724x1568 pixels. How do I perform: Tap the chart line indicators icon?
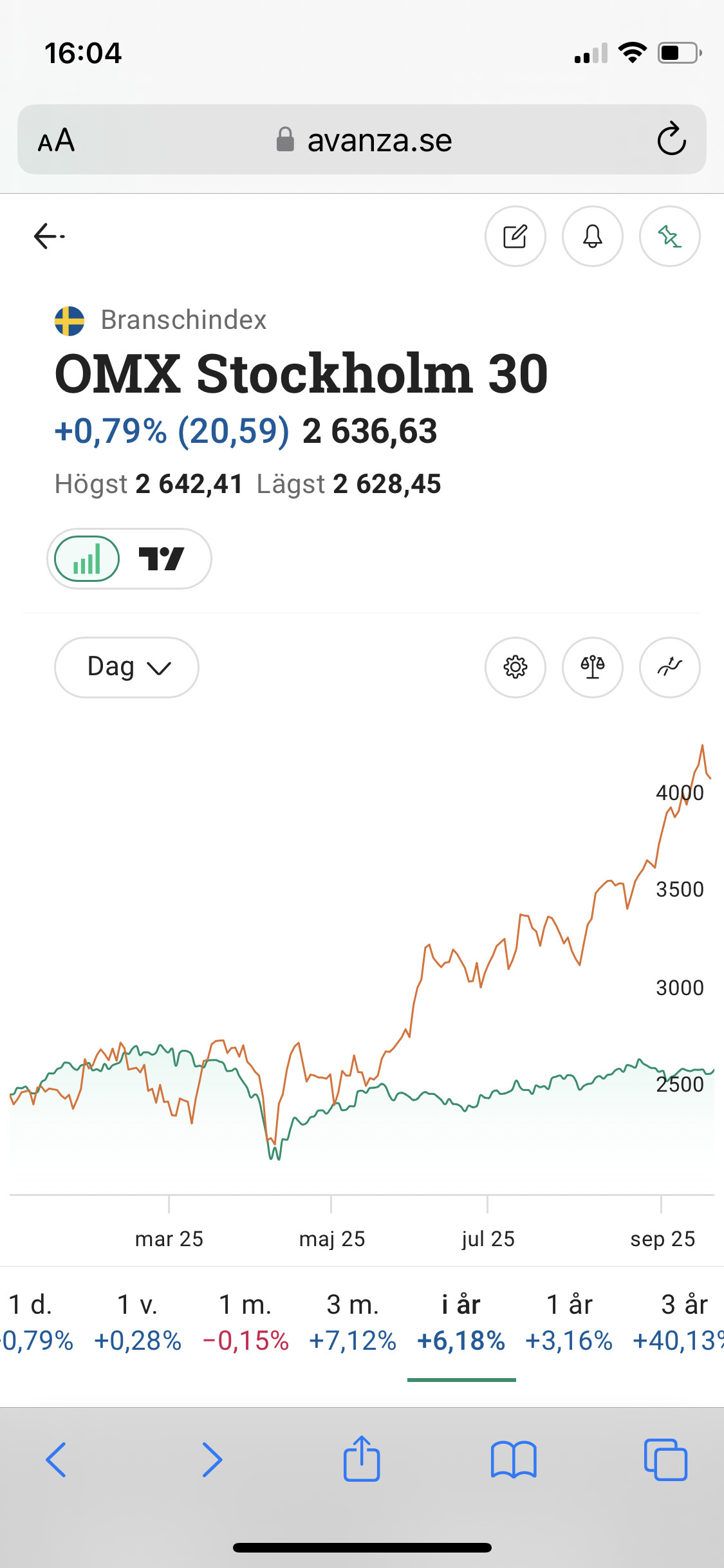(669, 667)
